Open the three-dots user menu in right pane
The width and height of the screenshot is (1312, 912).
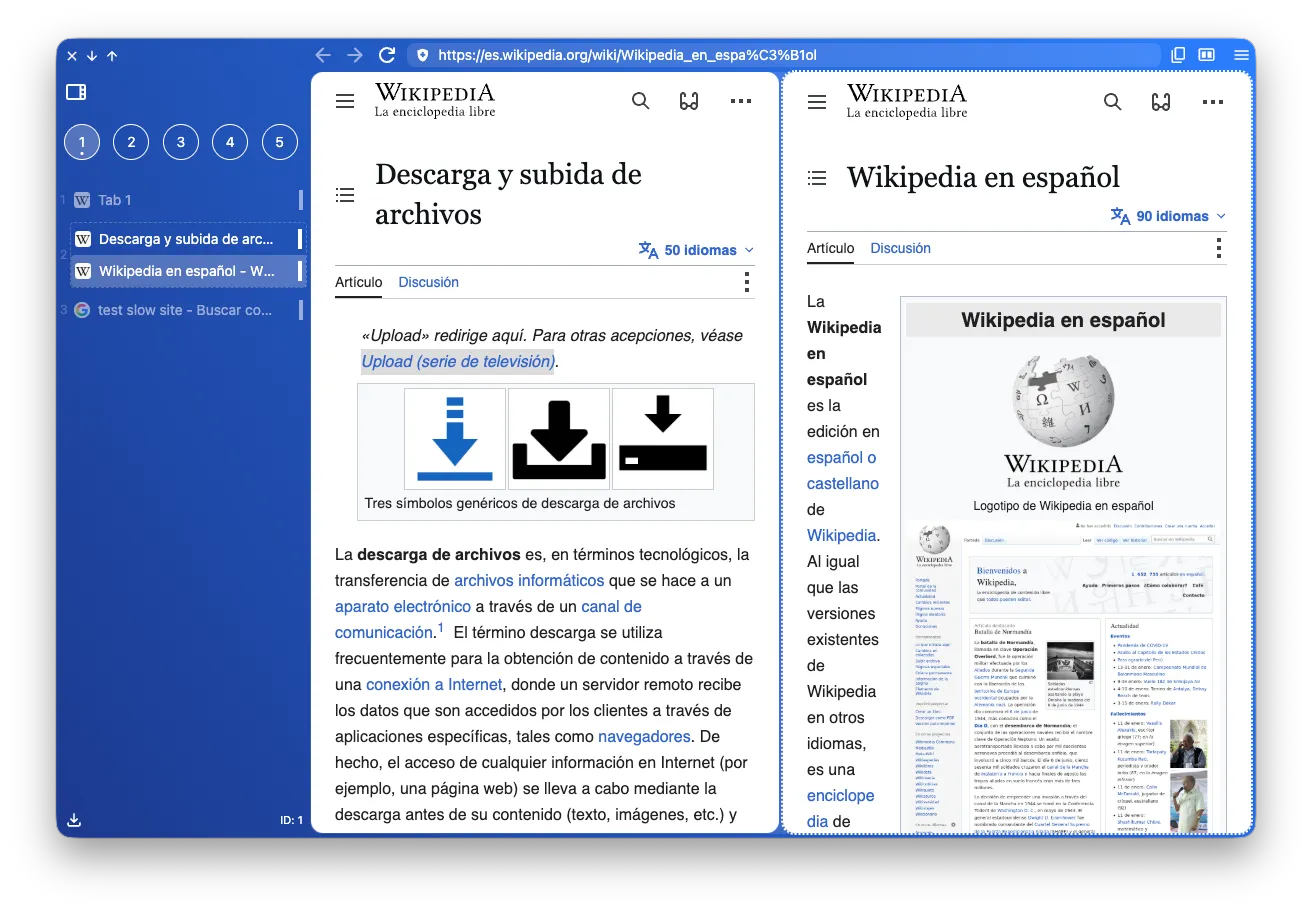click(x=1213, y=101)
